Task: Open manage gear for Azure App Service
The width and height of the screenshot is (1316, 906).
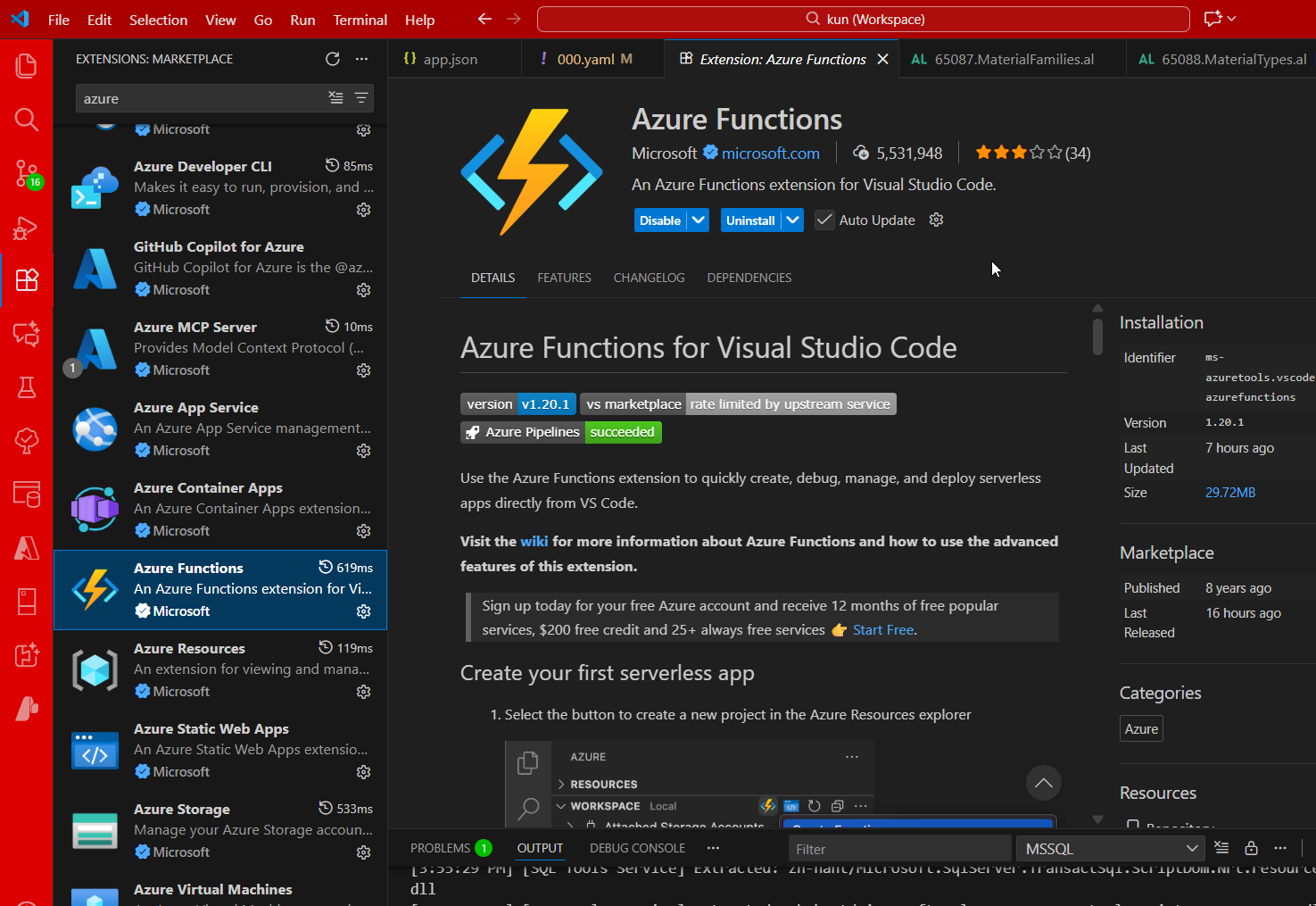Action: coord(363,451)
